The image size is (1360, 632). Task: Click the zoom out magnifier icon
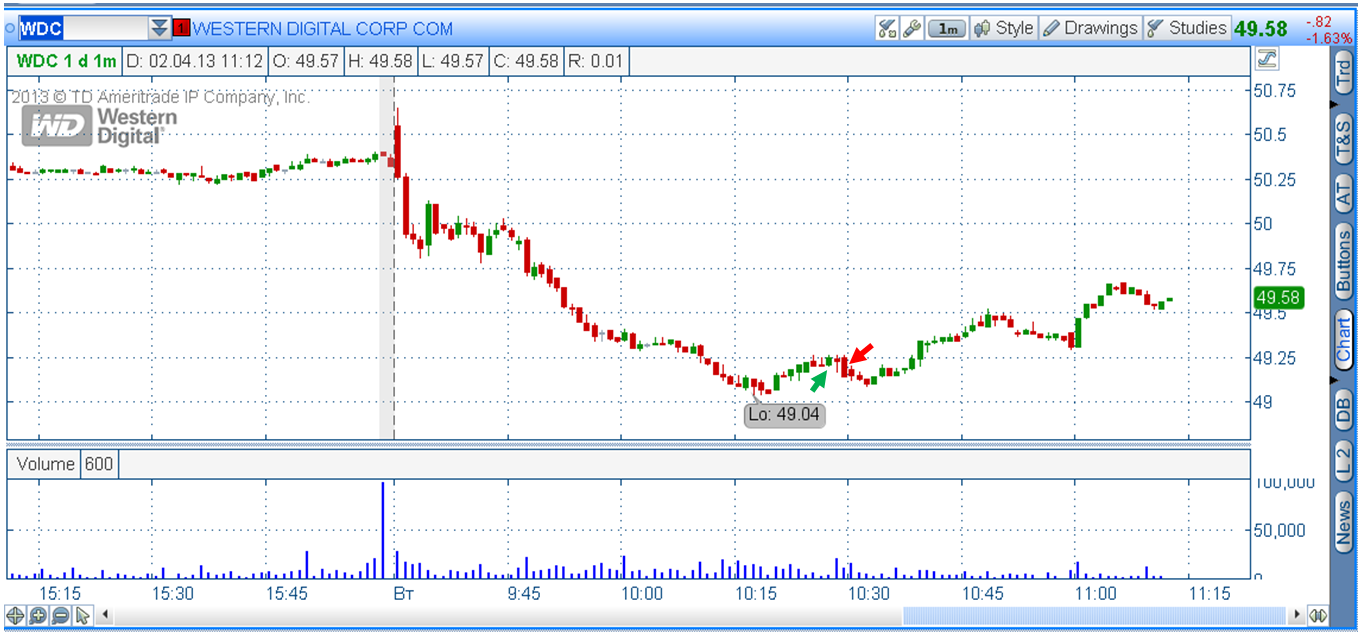(60, 615)
